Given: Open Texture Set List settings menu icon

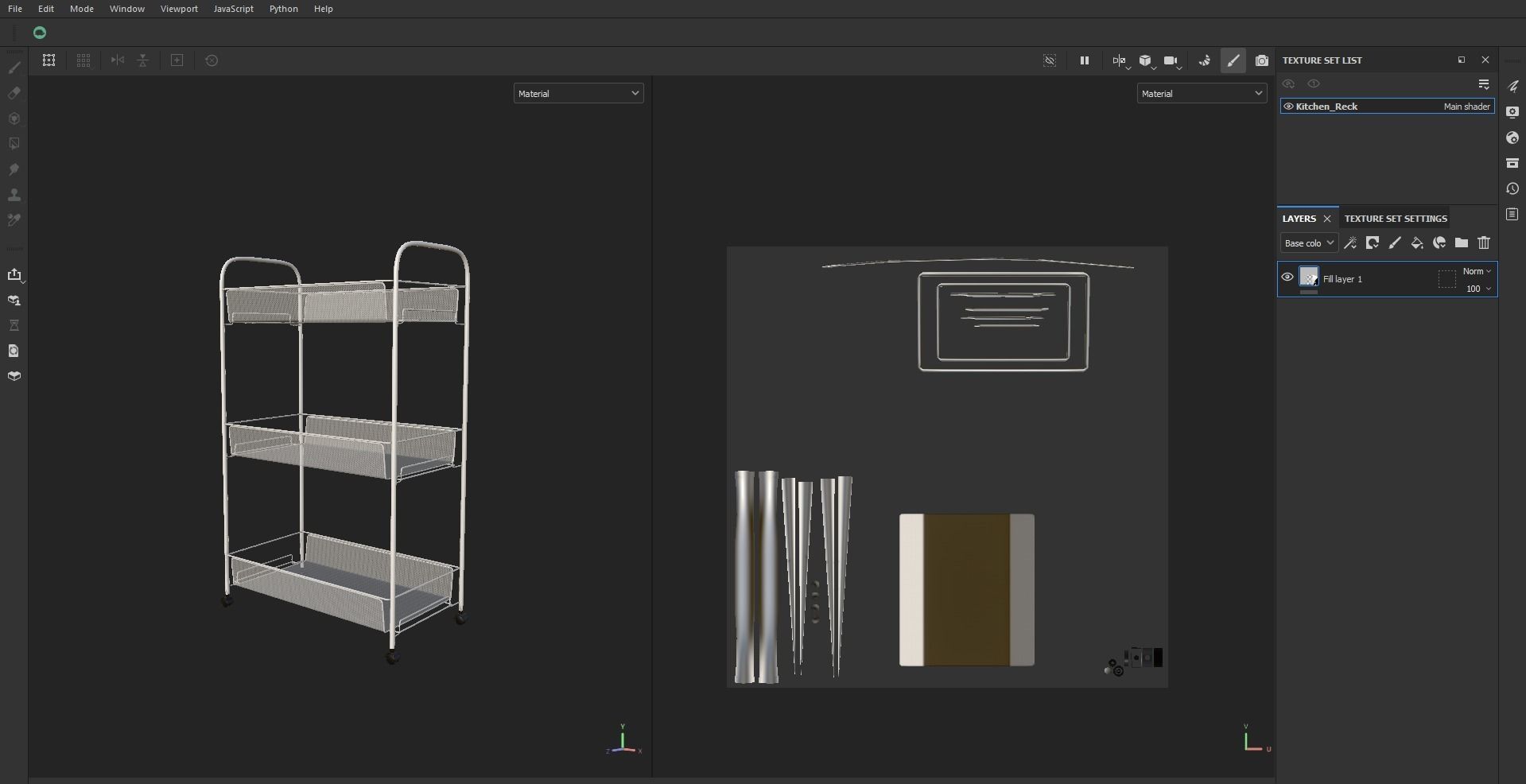Looking at the screenshot, I should (x=1484, y=83).
